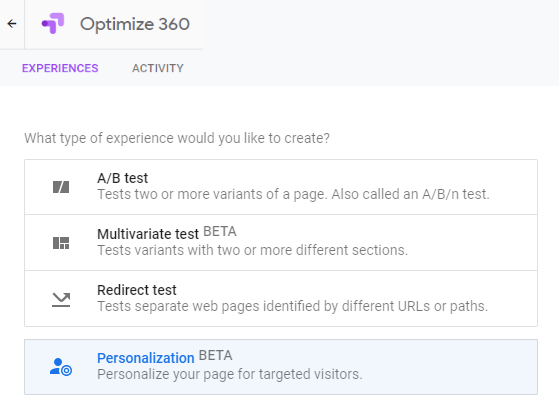This screenshot has width=559, height=406.
Task: Click the Optimize 360 product title
Action: coord(135,24)
